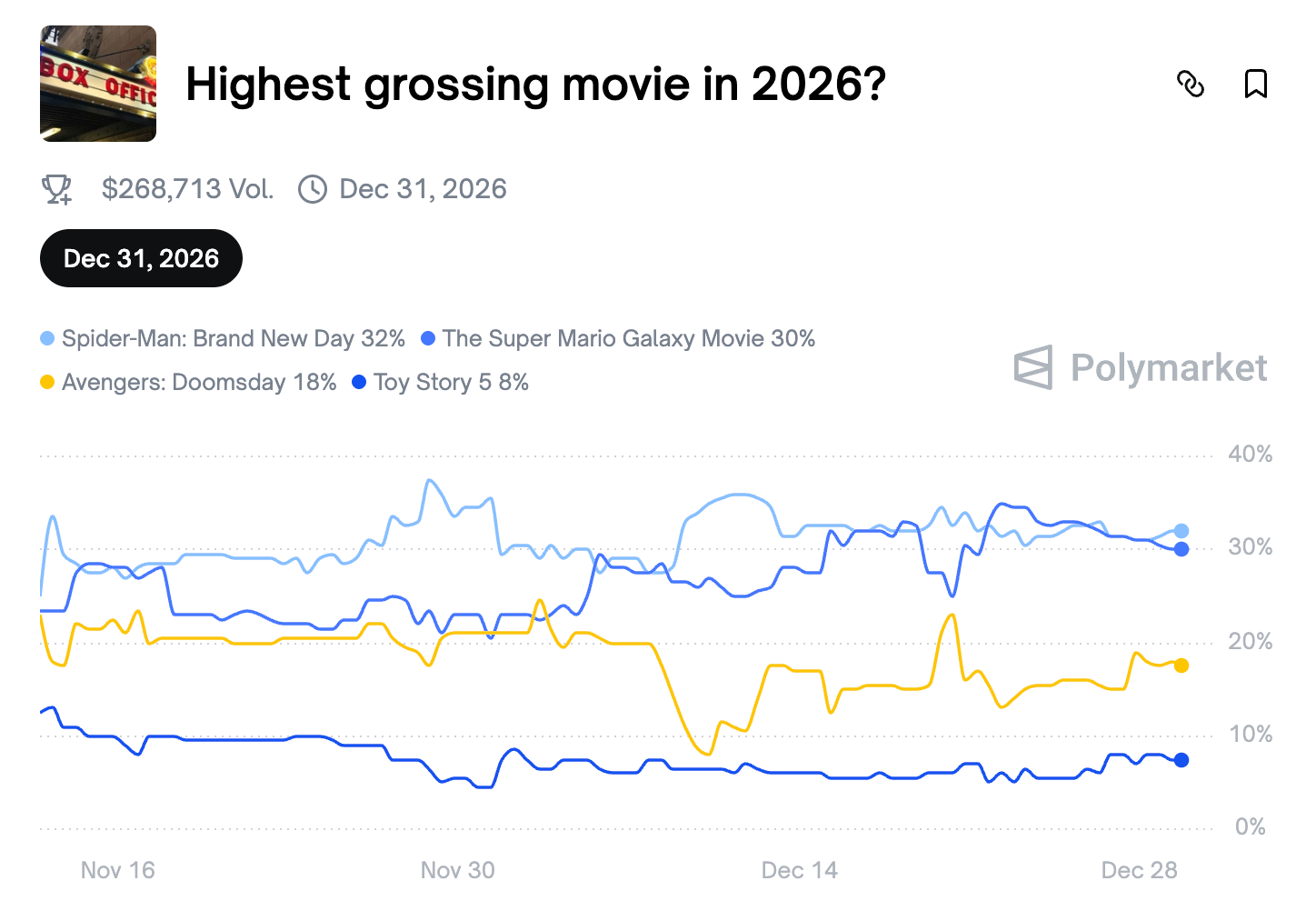Image resolution: width=1316 pixels, height=911 pixels.
Task: Select Spider-Man: Brand New Day 32% legend label
Action: pos(233,338)
